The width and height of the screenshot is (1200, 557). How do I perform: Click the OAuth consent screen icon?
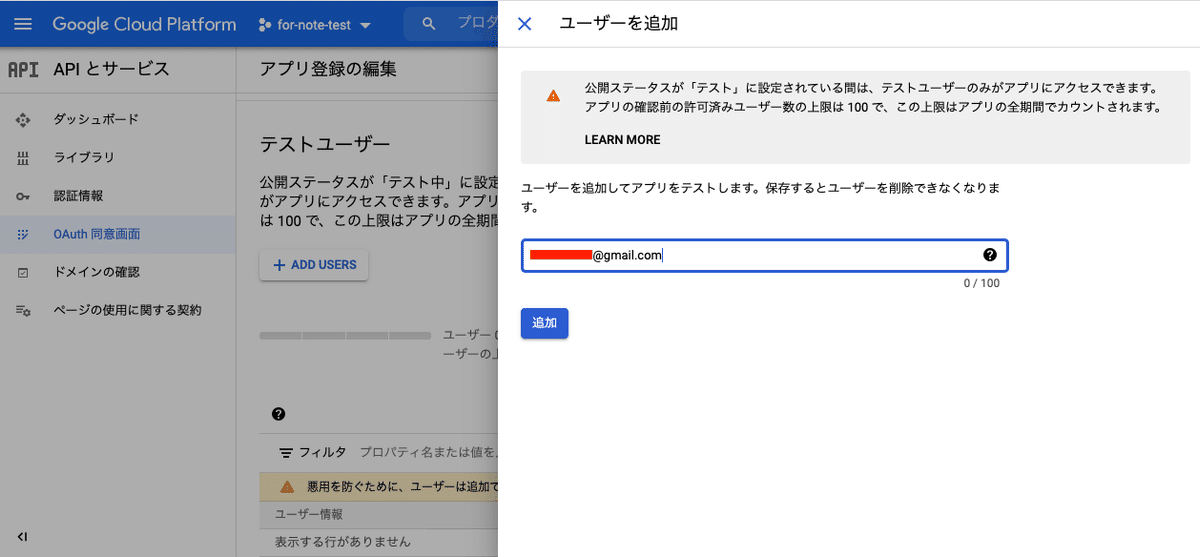23,234
